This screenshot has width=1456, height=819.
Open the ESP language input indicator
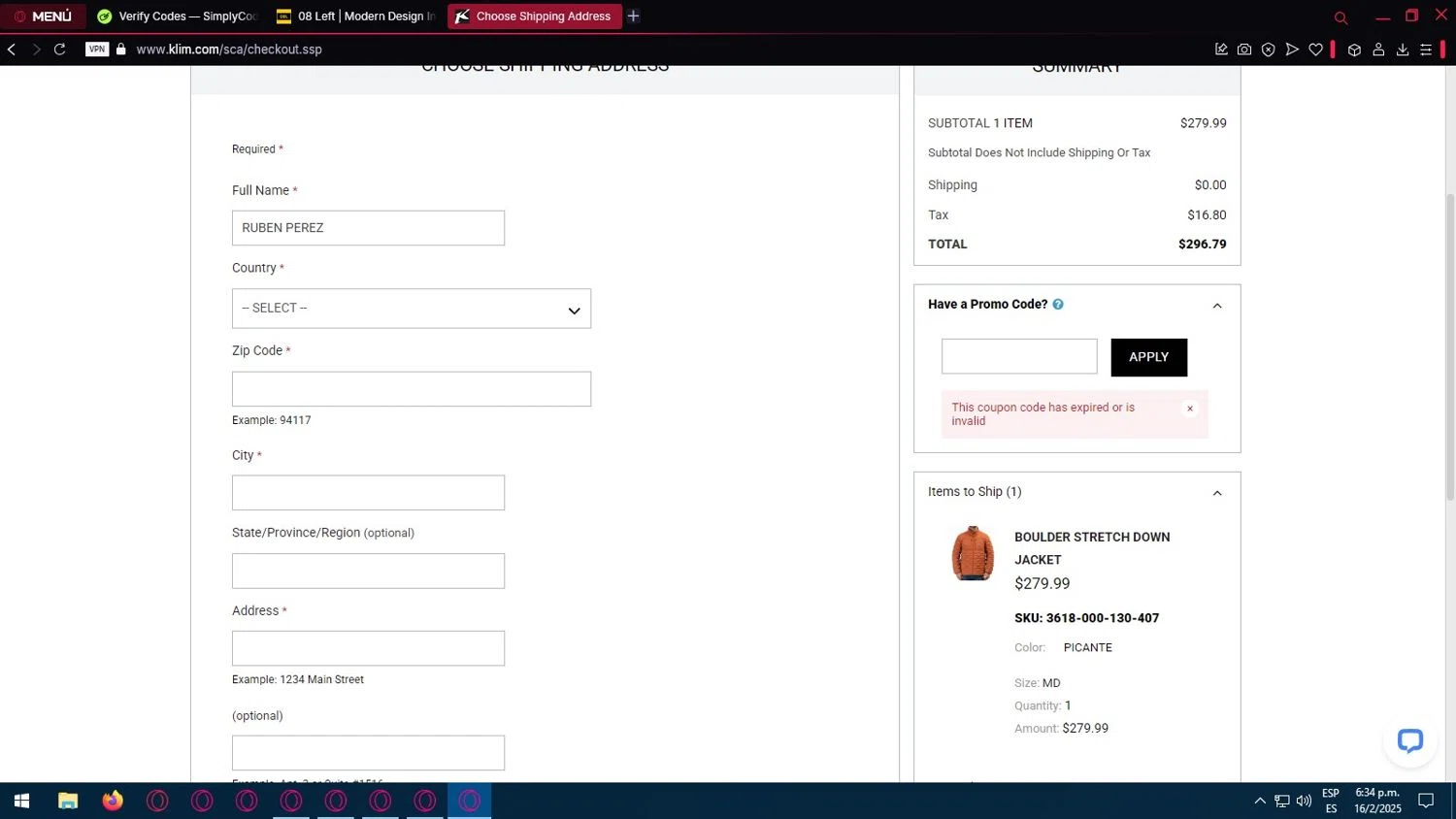(1331, 801)
